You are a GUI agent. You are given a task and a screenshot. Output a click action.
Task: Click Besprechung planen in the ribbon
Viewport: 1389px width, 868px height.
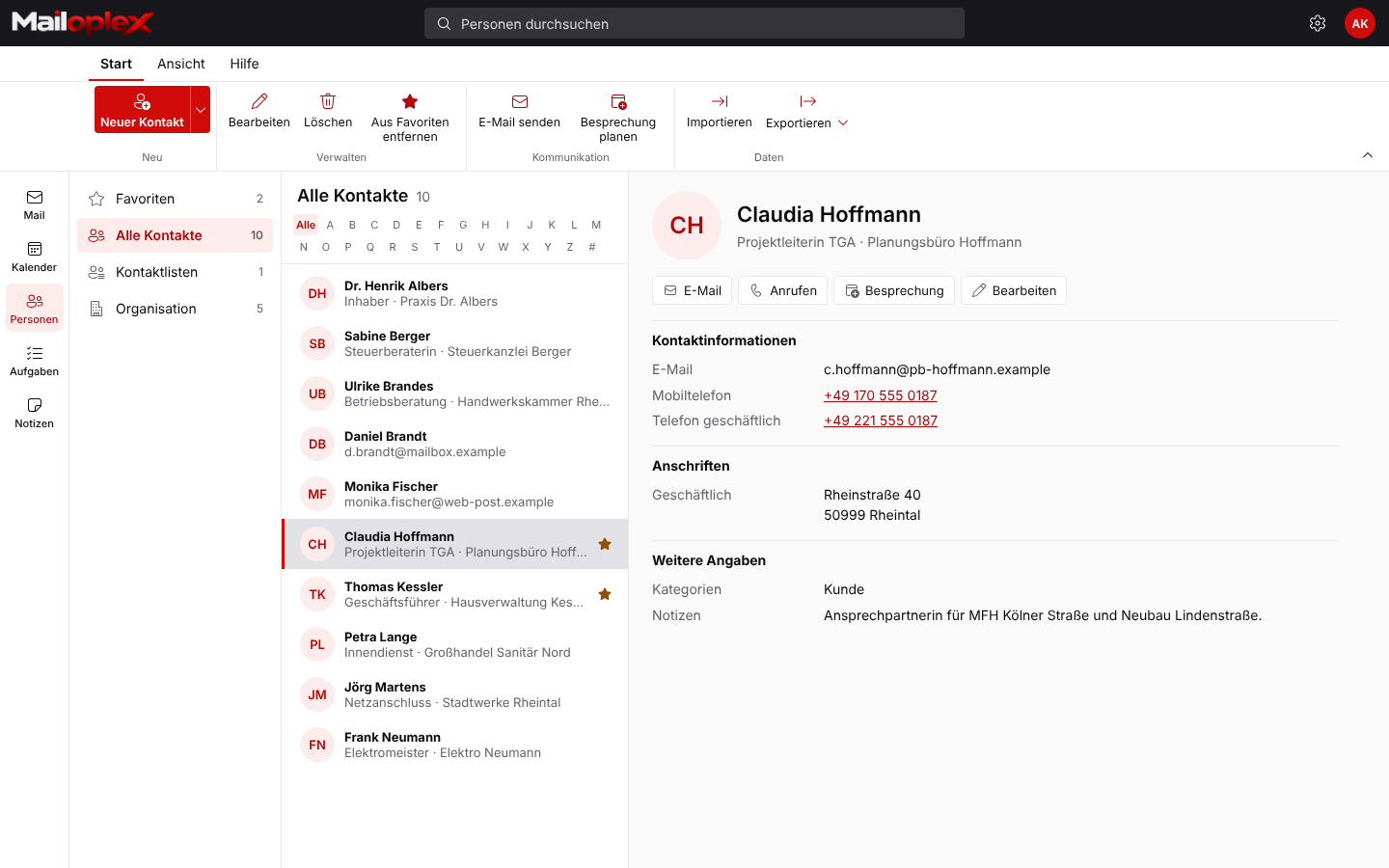coord(618,116)
